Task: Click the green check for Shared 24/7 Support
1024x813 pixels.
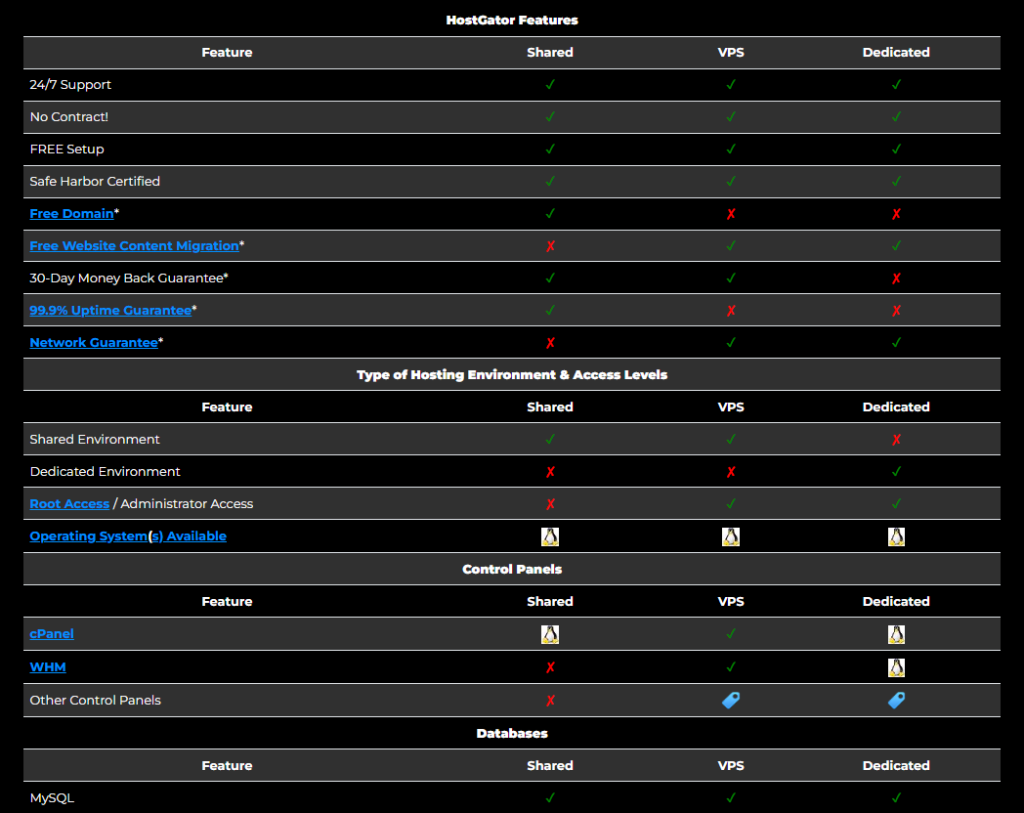Action: coord(551,84)
